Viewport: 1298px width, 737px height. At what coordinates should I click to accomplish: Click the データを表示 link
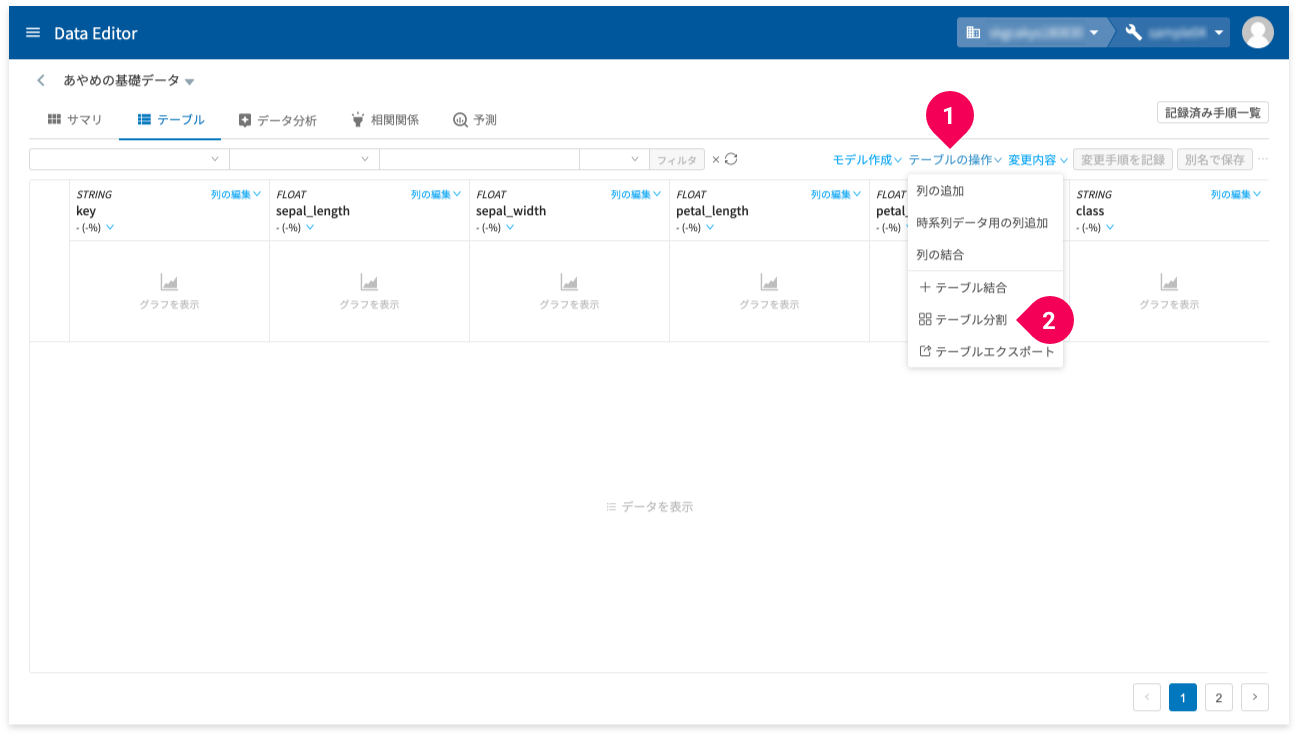[649, 507]
